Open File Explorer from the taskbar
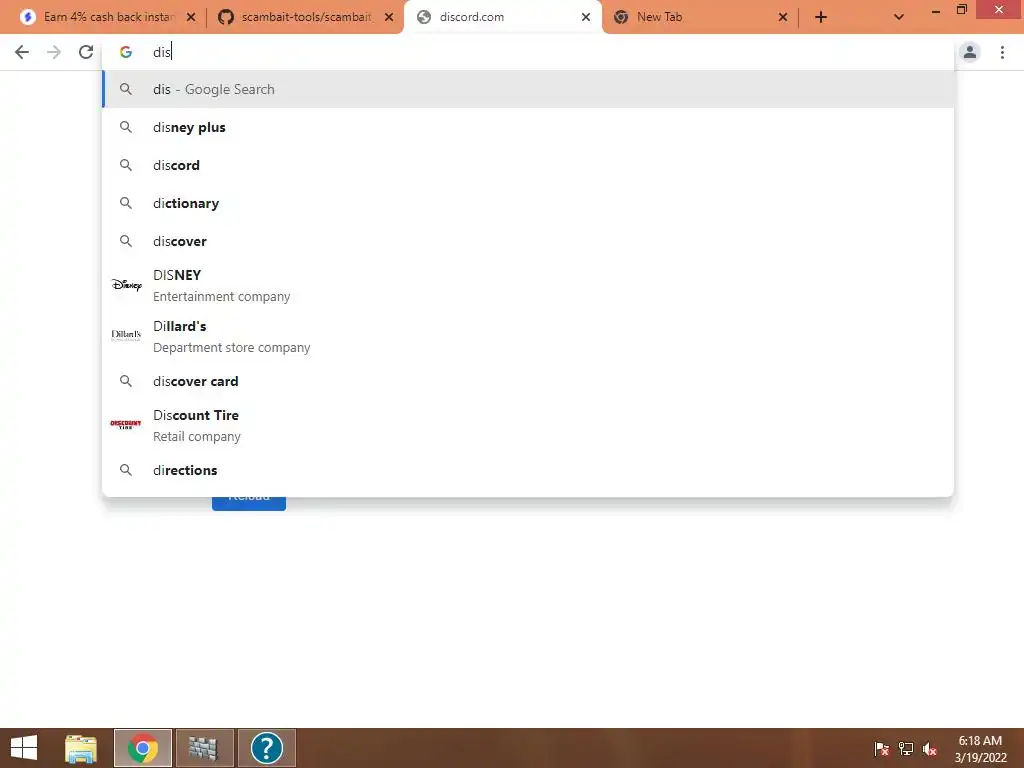This screenshot has width=1024, height=768. pyautogui.click(x=81, y=748)
